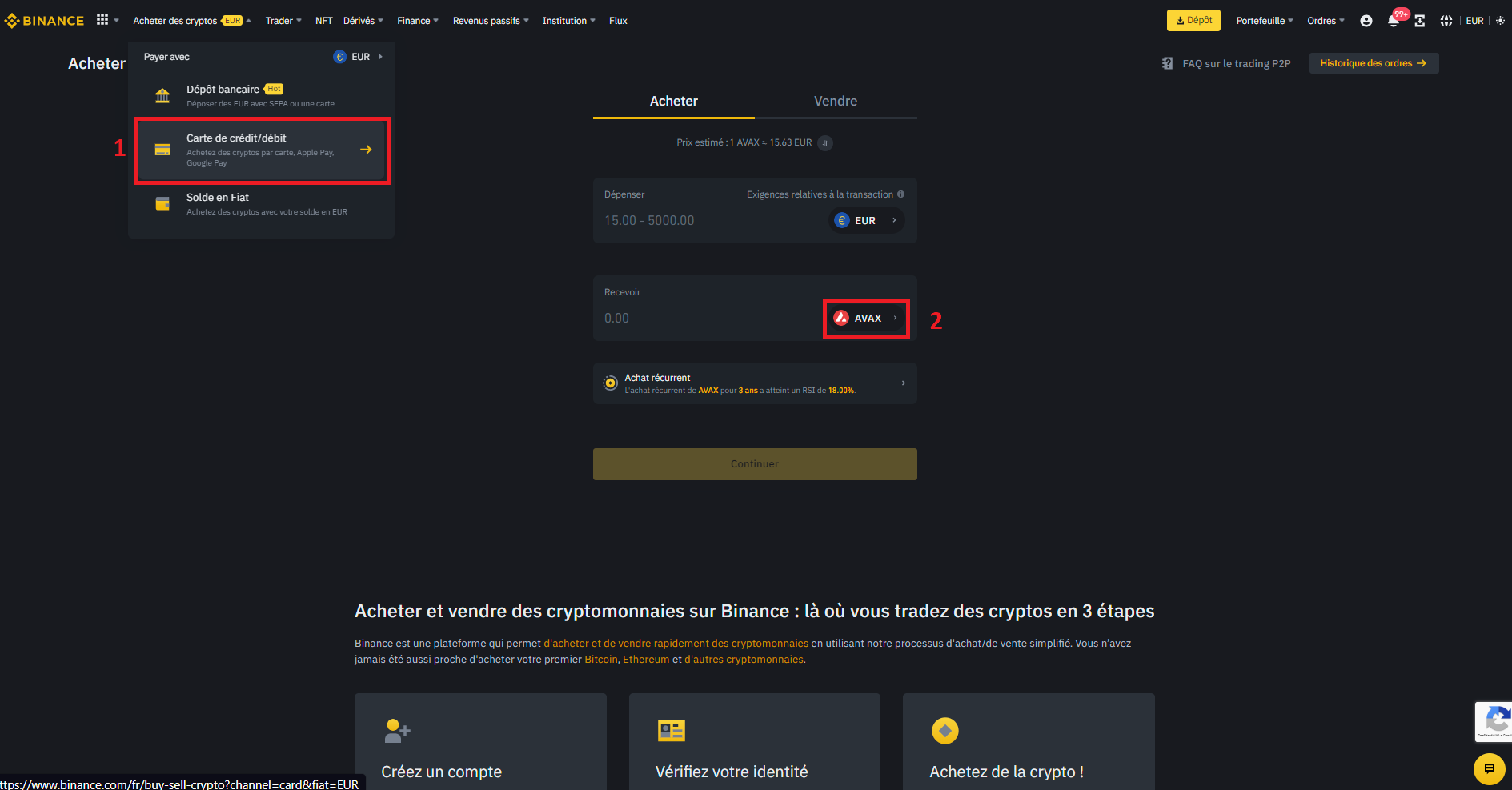The width and height of the screenshot is (1512, 790).
Task: Click the credit card icon
Action: pos(162,150)
